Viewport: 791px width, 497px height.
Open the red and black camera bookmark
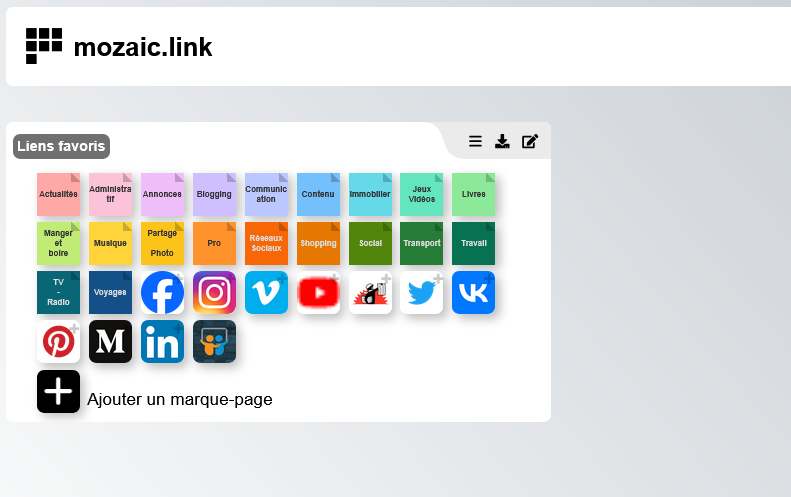click(x=370, y=292)
